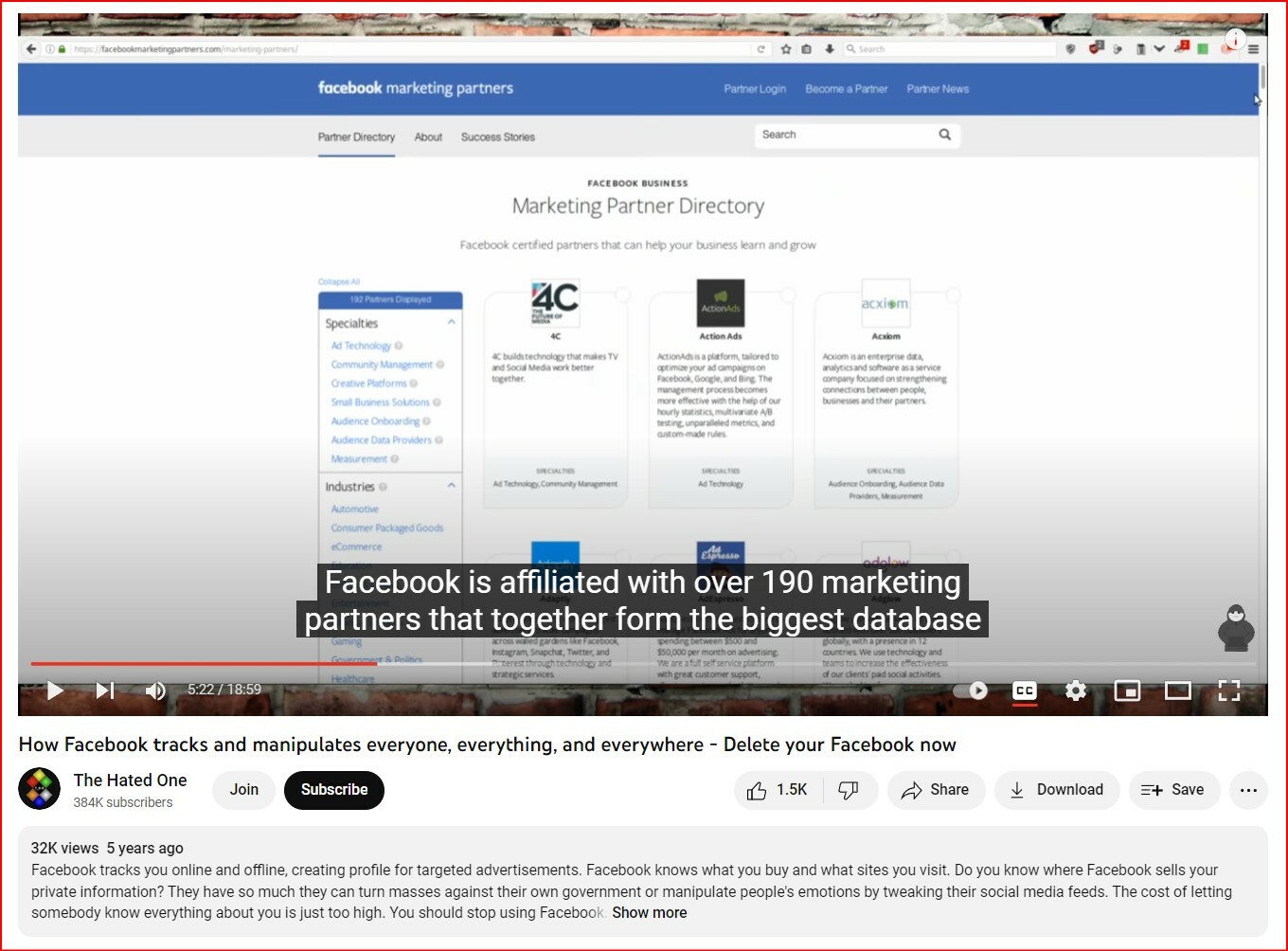This screenshot has height=951, width=1288.
Task: Enable miniplayer mode
Action: pos(1127,691)
